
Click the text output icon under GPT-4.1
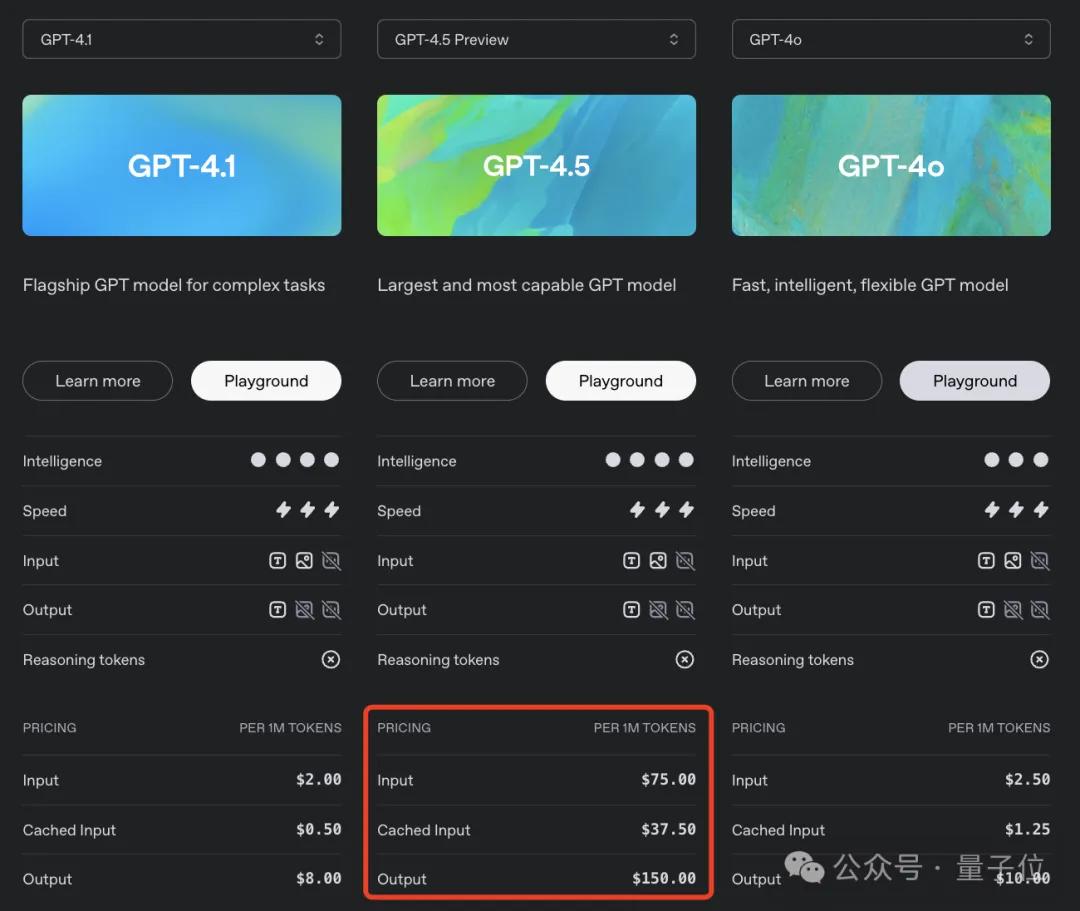(x=278, y=610)
